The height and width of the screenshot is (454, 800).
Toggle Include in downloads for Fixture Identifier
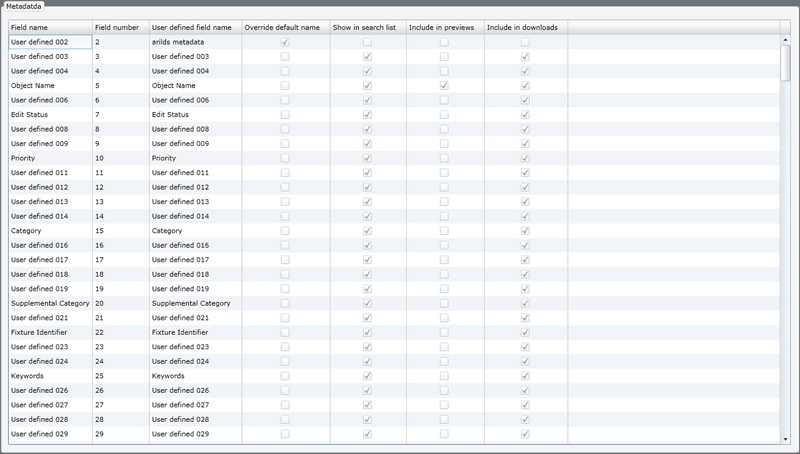point(524,332)
